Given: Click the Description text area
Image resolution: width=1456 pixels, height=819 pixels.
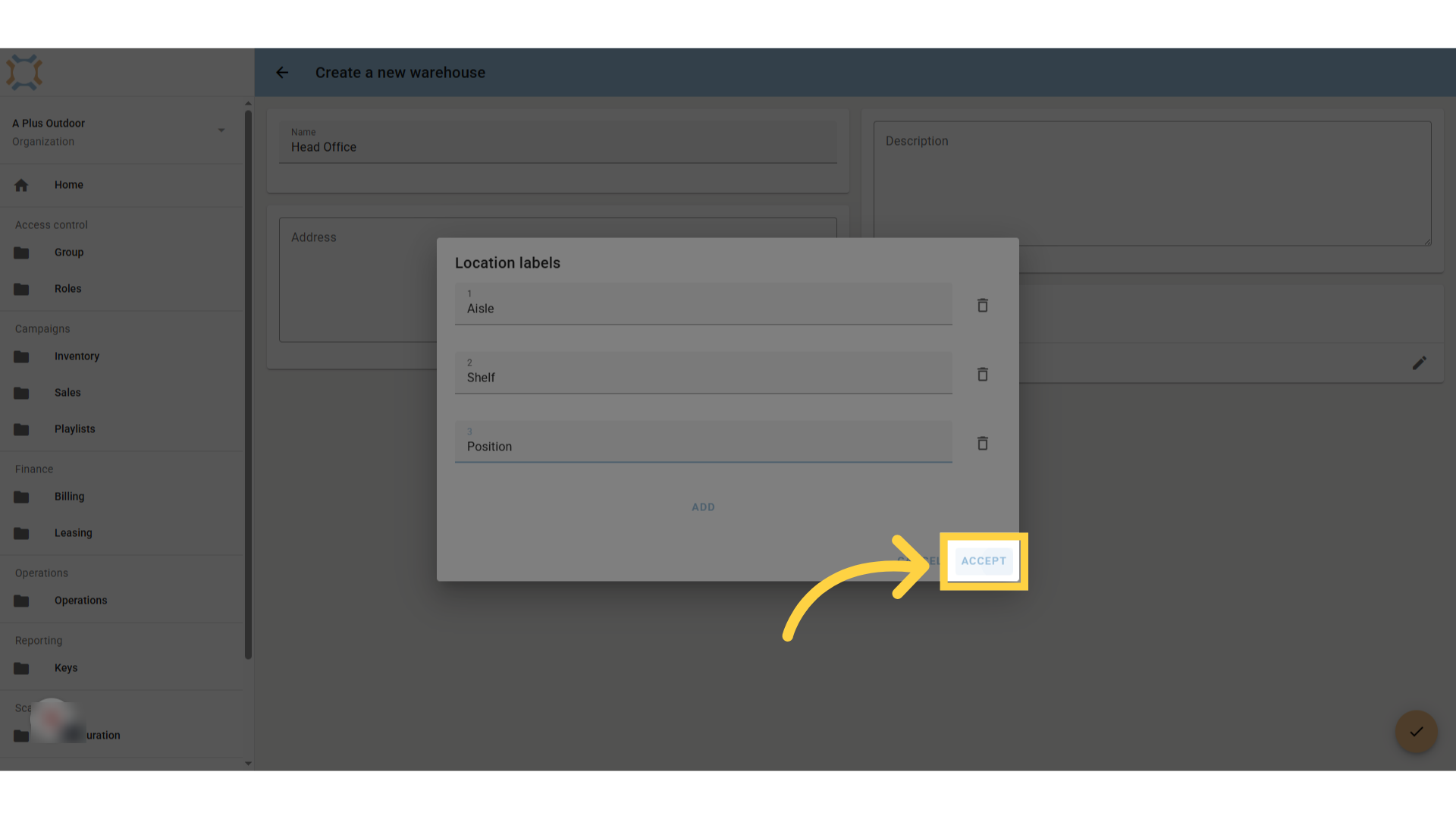Looking at the screenshot, I should click(1152, 184).
